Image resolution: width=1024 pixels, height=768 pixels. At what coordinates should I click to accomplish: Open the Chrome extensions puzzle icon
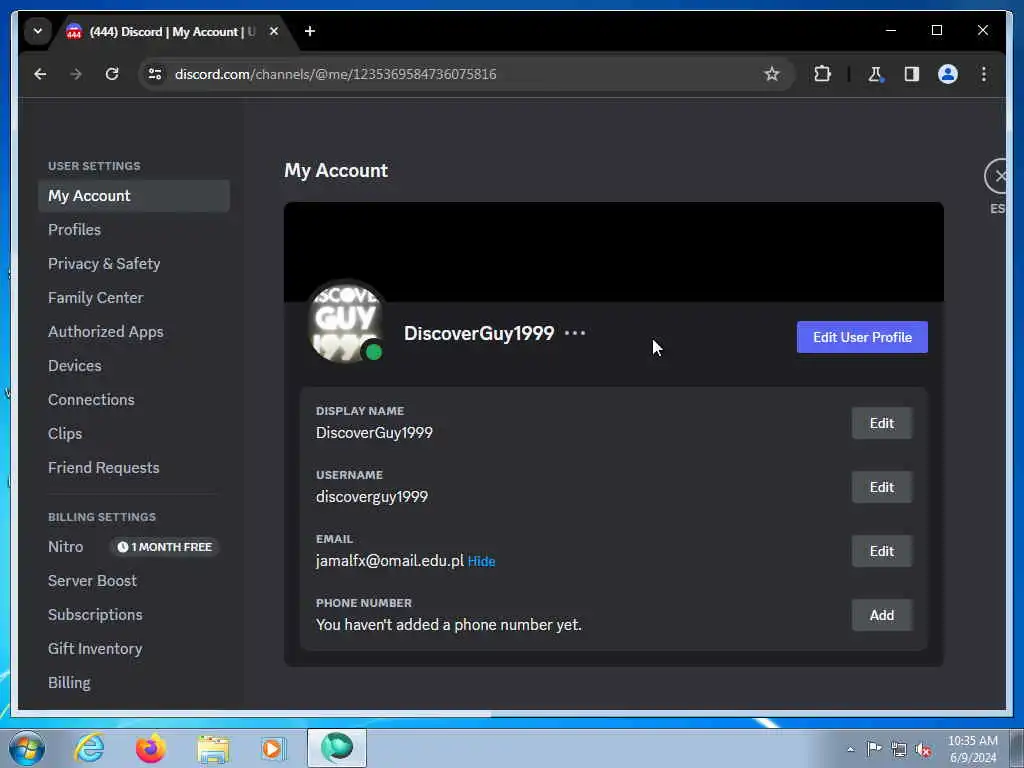(x=823, y=74)
